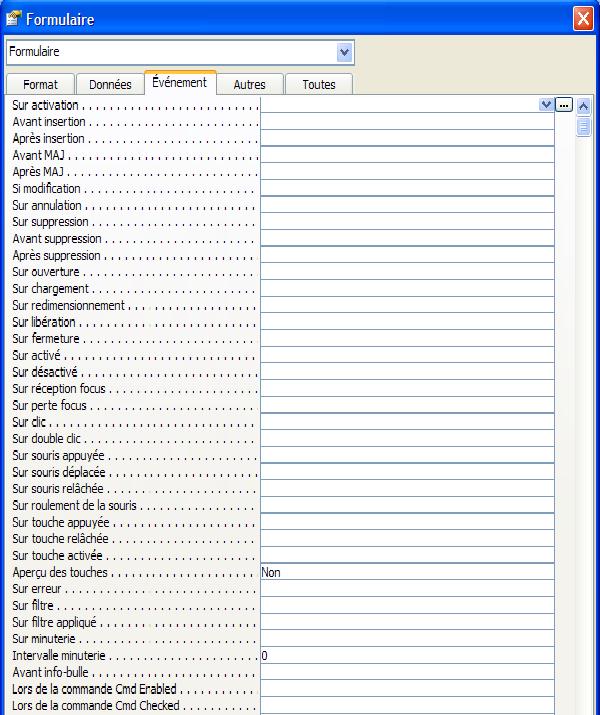Switch to the Données tab

[110, 84]
